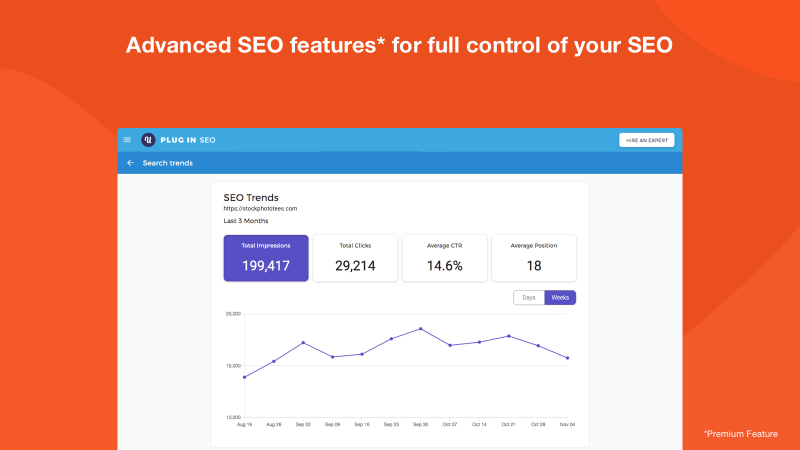Select the Total Impressions card
The width and height of the screenshot is (800, 450).
pos(266,258)
